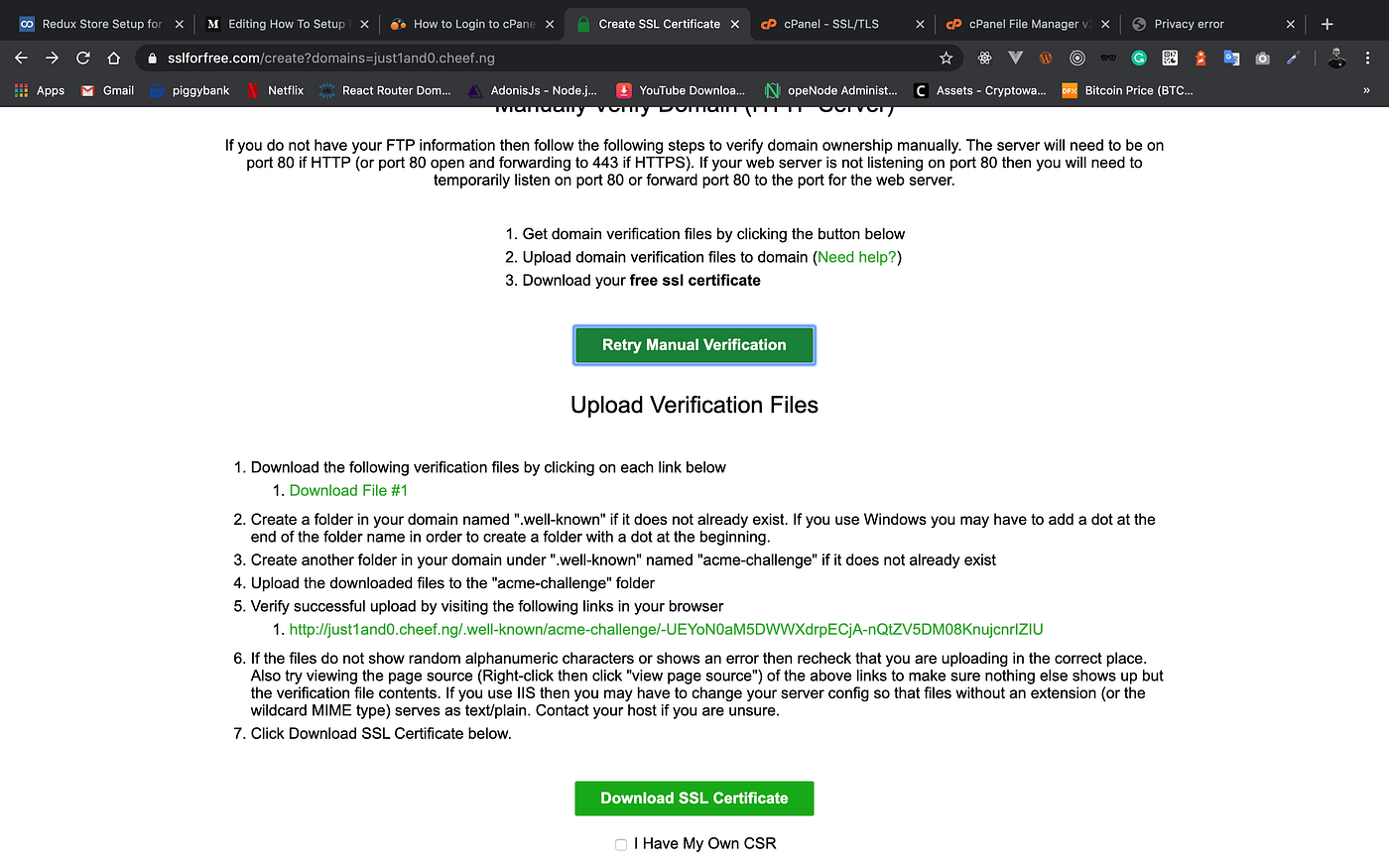
Task: Go back using the browser back arrow
Action: click(21, 58)
